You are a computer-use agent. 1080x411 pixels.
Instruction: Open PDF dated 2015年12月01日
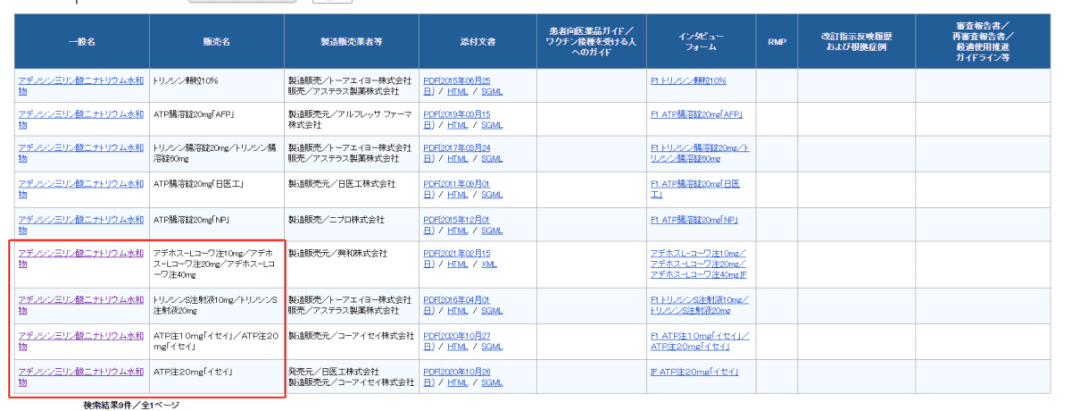click(x=457, y=225)
